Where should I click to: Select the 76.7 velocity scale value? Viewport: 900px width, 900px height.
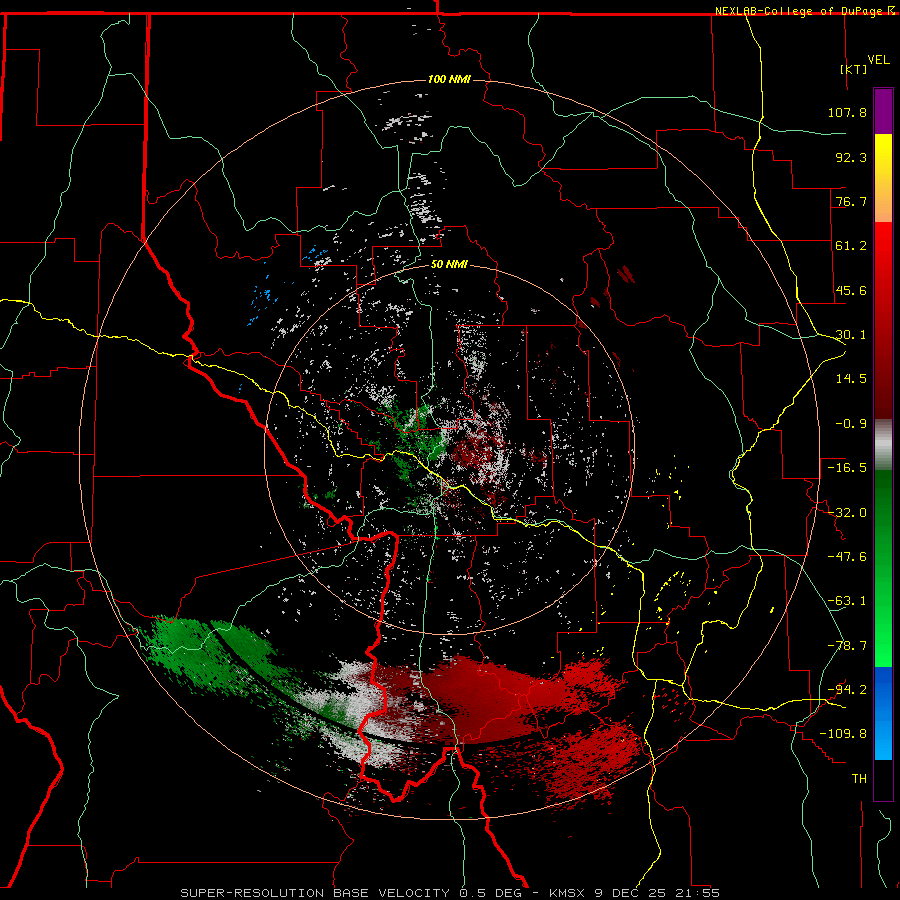coord(851,201)
